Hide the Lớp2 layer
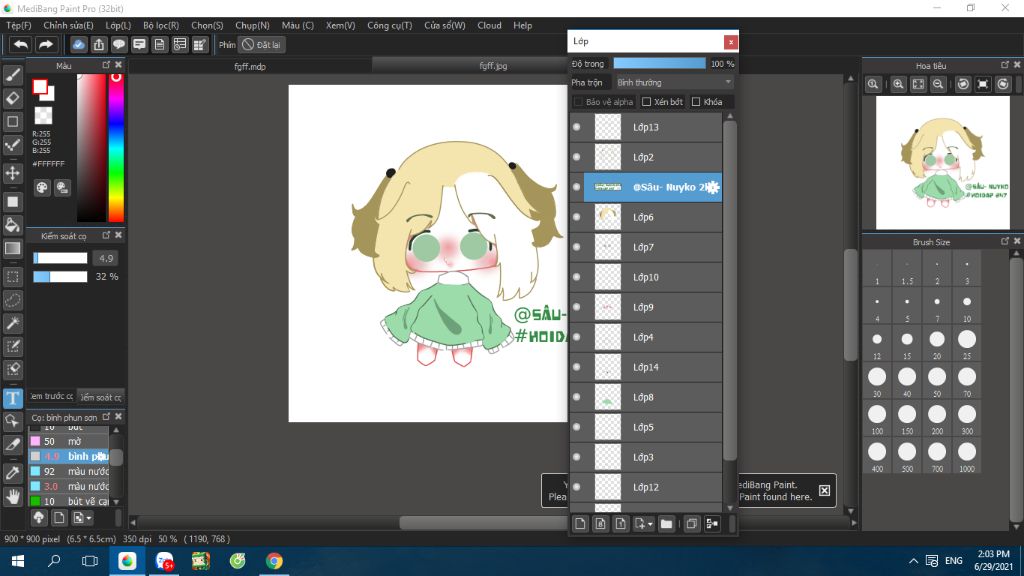Image resolution: width=1024 pixels, height=576 pixels. pyautogui.click(x=577, y=157)
